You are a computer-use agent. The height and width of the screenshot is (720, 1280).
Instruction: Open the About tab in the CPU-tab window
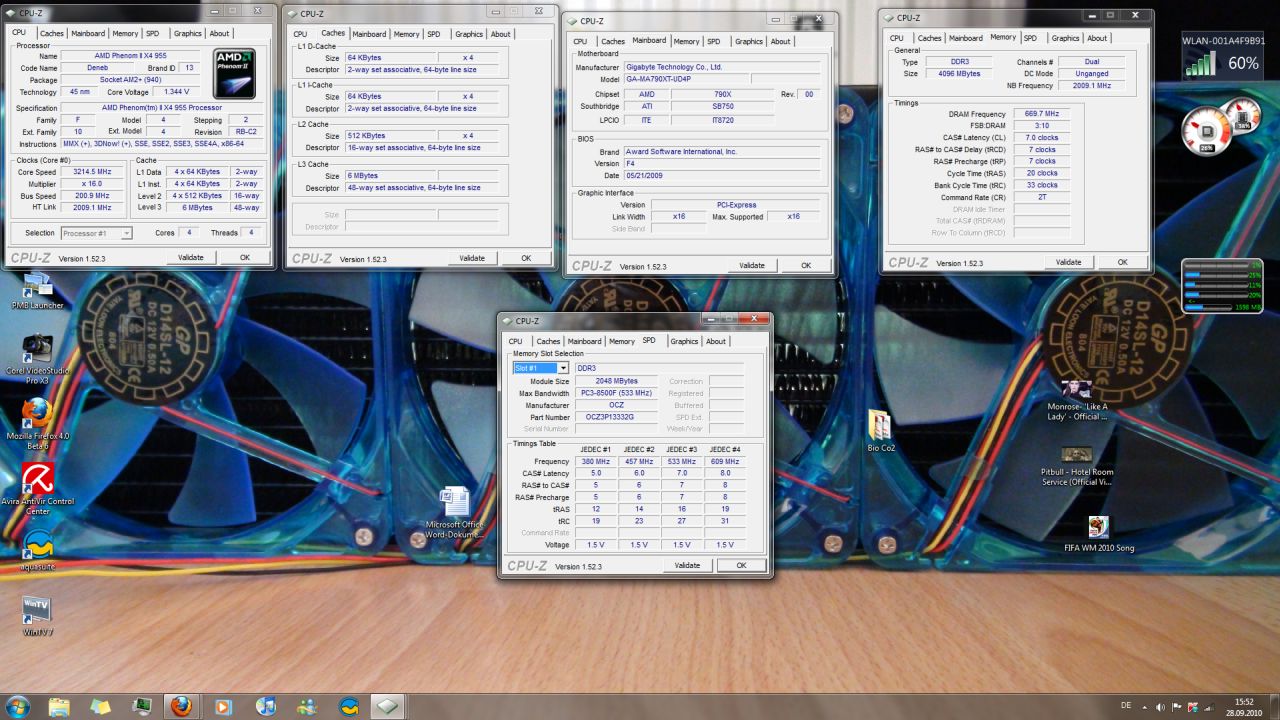pos(220,34)
